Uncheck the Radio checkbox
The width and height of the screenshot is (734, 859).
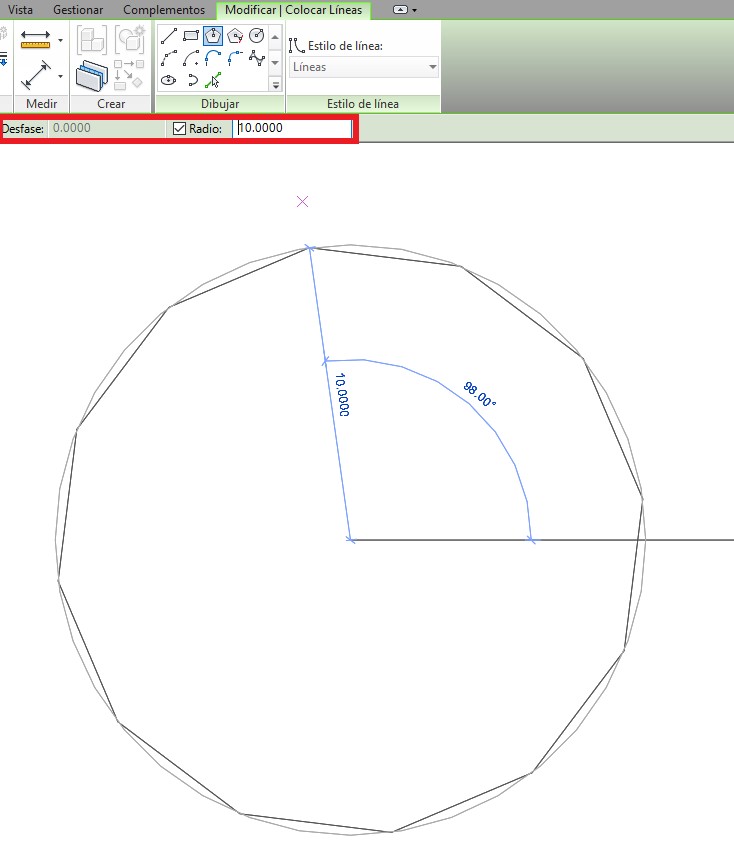180,129
